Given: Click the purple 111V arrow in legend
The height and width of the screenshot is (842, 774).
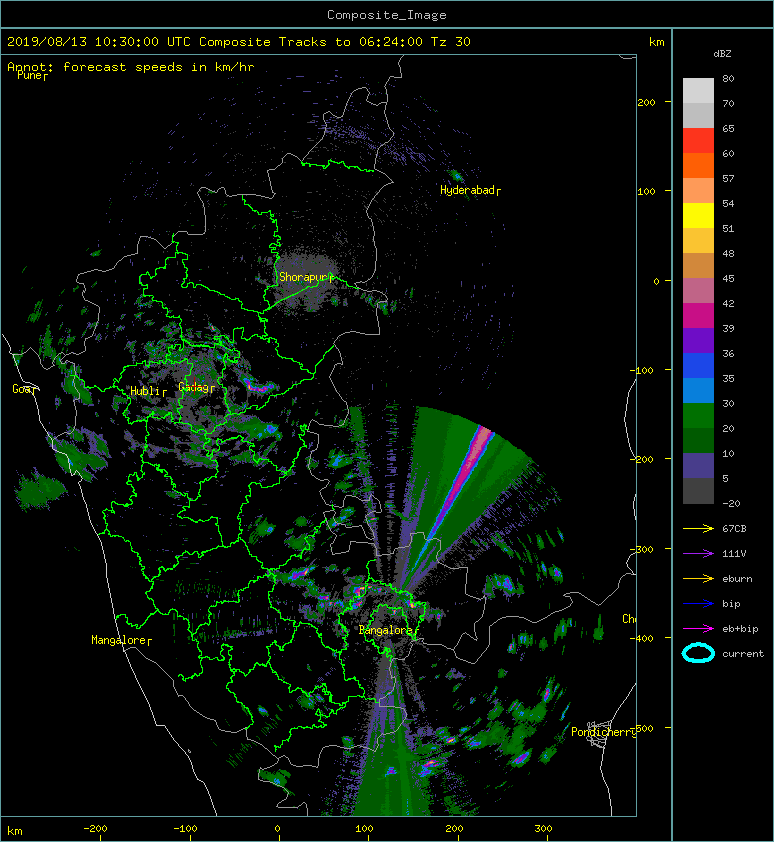Looking at the screenshot, I should [698, 554].
